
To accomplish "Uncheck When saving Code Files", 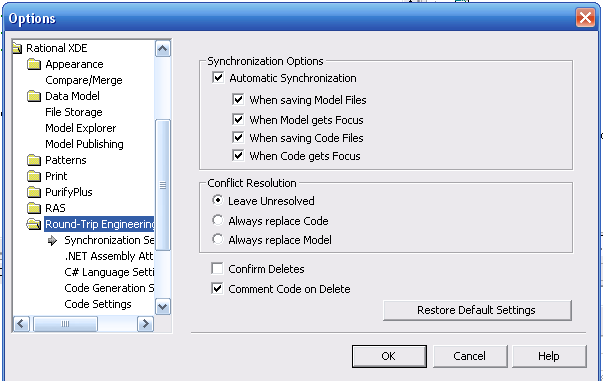I will coord(238,137).
